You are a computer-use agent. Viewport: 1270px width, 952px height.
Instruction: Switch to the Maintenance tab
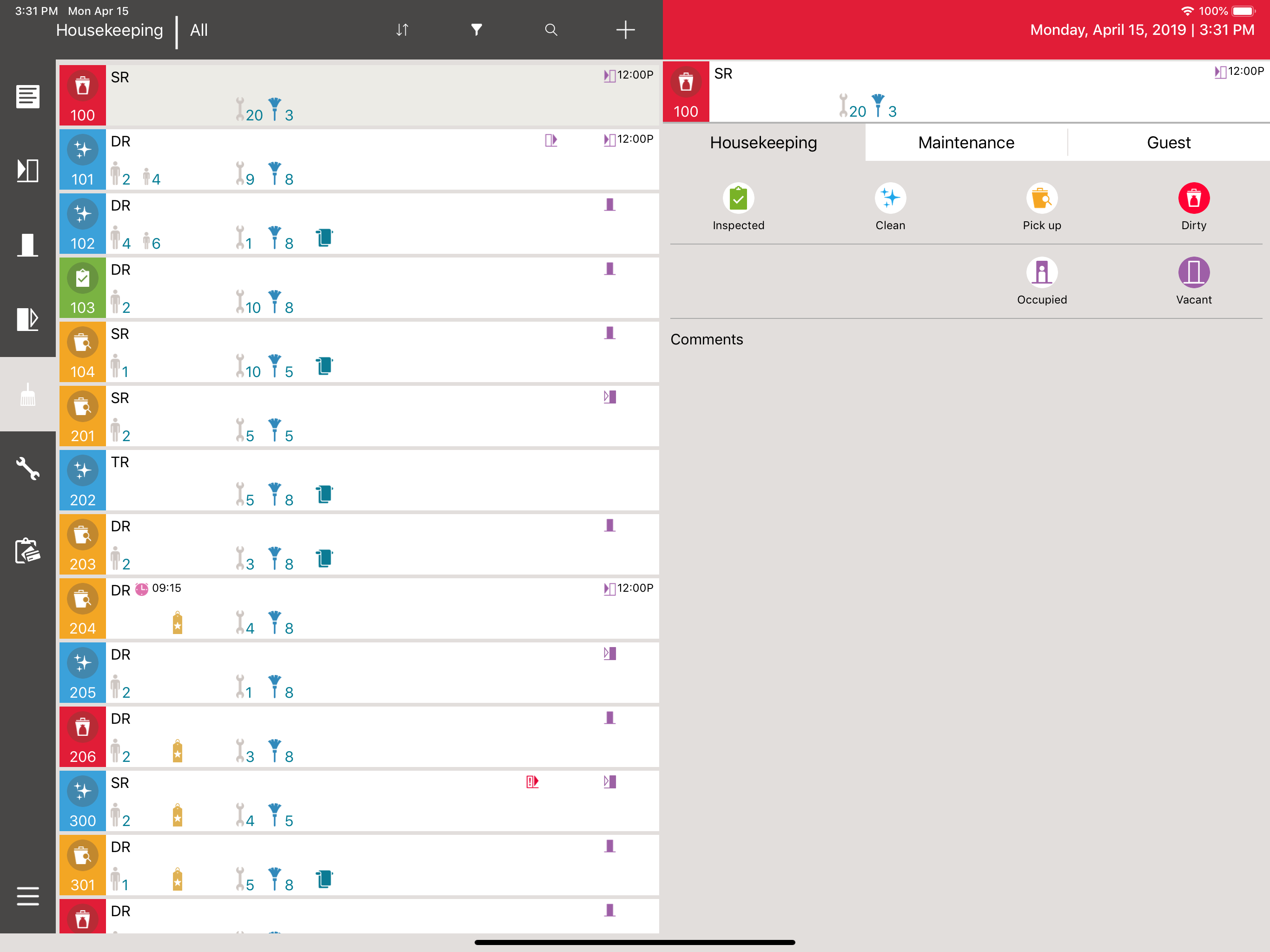pyautogui.click(x=966, y=142)
